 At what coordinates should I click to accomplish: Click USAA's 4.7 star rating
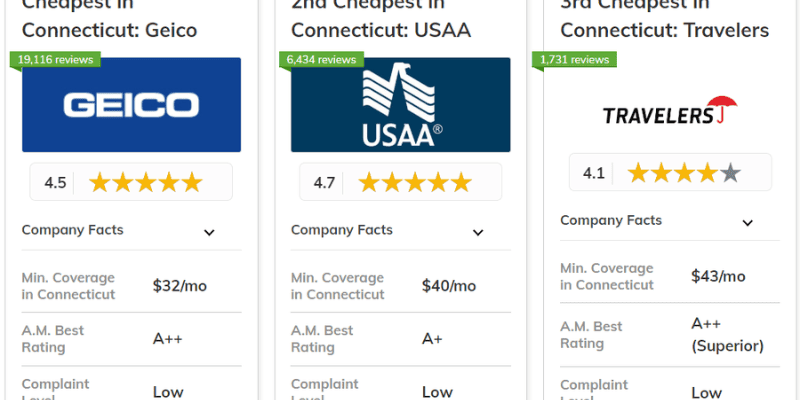coord(400,182)
